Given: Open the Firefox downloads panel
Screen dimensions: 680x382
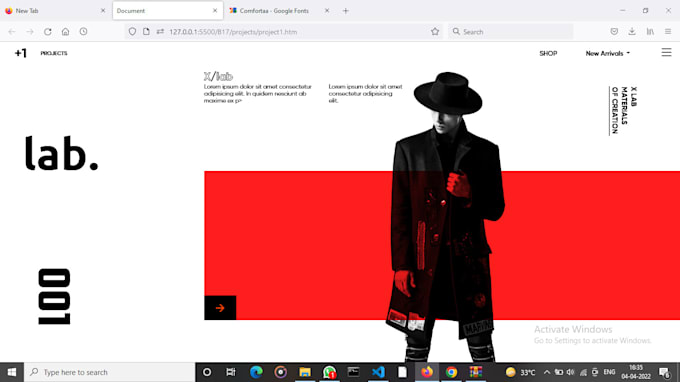Looking at the screenshot, I should [x=632, y=32].
